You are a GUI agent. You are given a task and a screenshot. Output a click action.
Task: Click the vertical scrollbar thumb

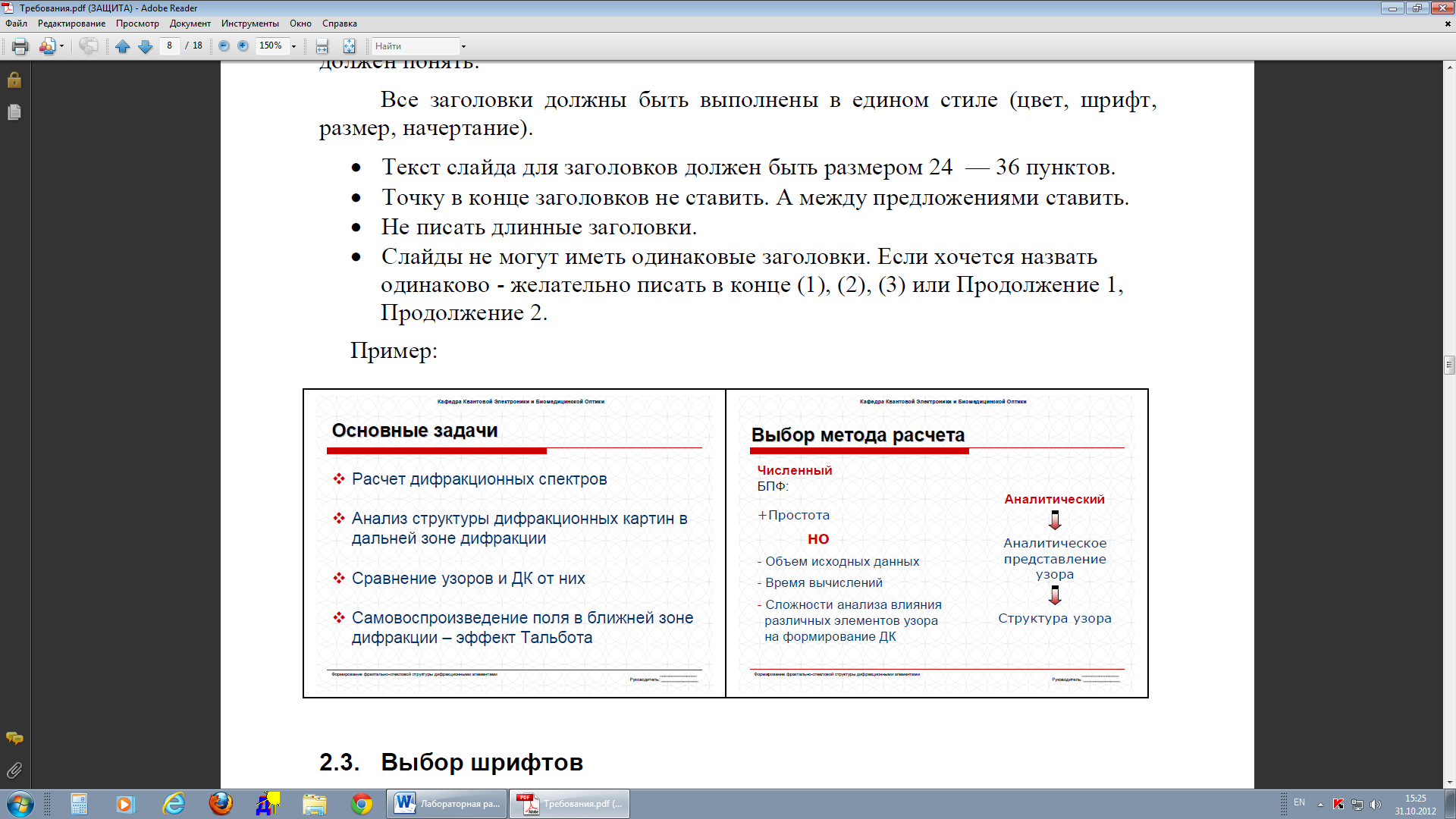click(x=1449, y=365)
